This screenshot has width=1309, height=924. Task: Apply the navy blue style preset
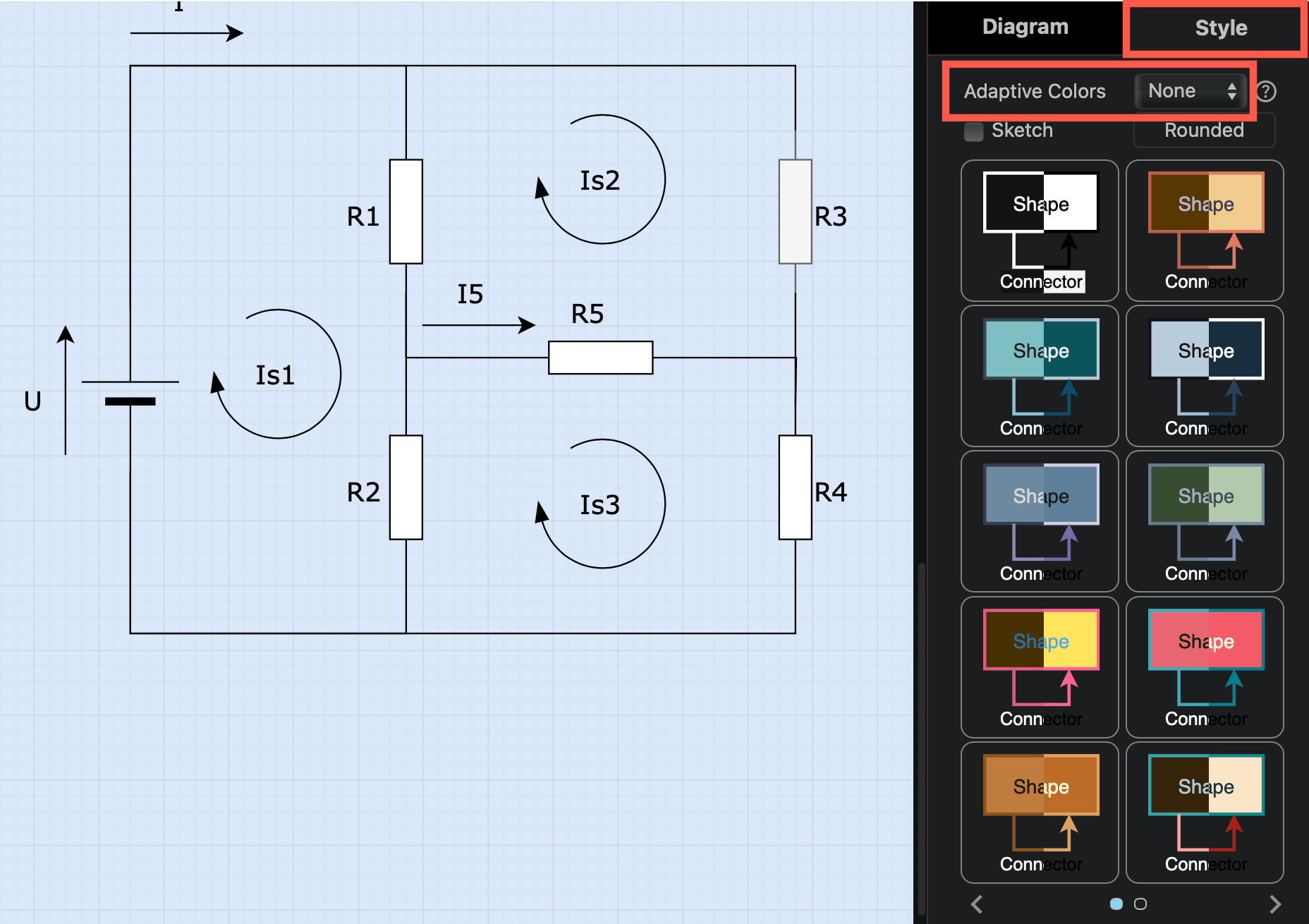pyautogui.click(x=1205, y=376)
